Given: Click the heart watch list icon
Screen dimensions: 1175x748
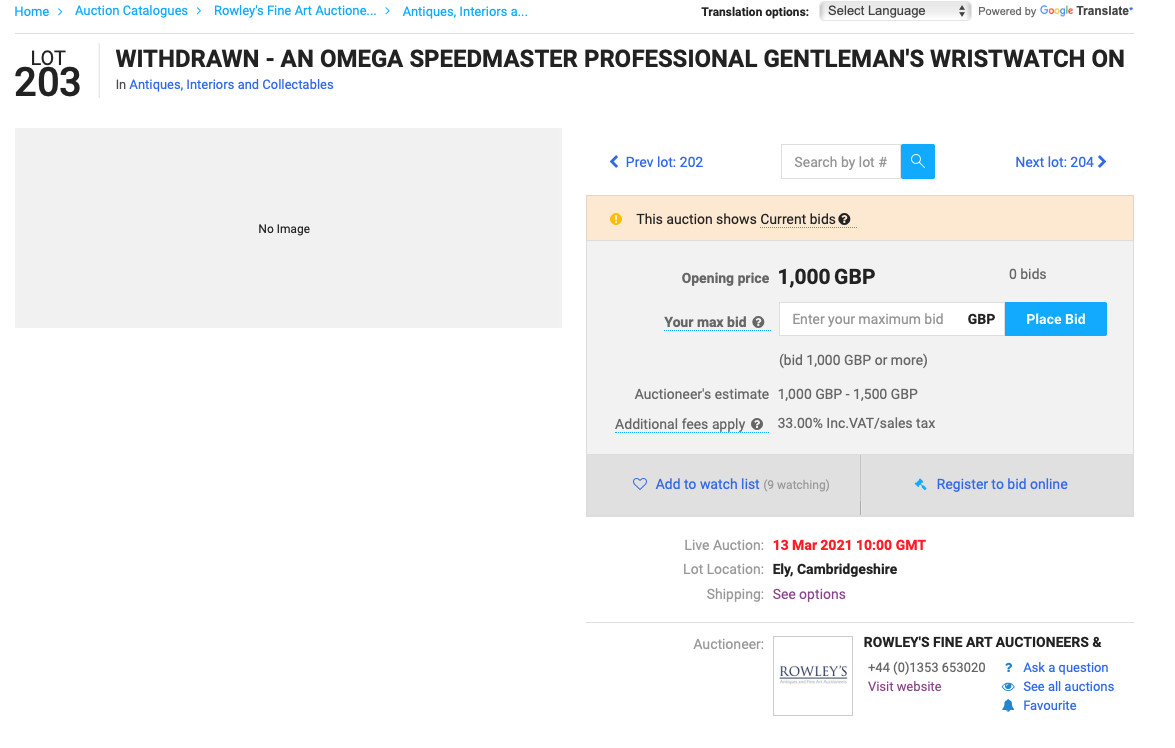Looking at the screenshot, I should pyautogui.click(x=640, y=484).
